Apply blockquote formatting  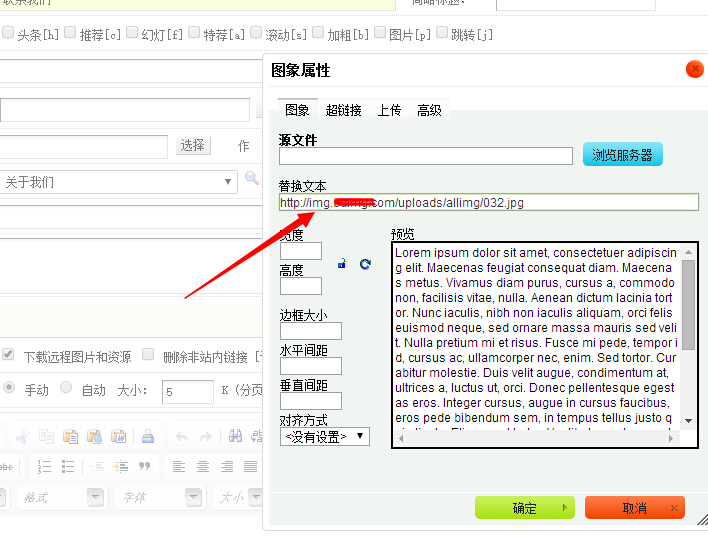click(x=144, y=466)
